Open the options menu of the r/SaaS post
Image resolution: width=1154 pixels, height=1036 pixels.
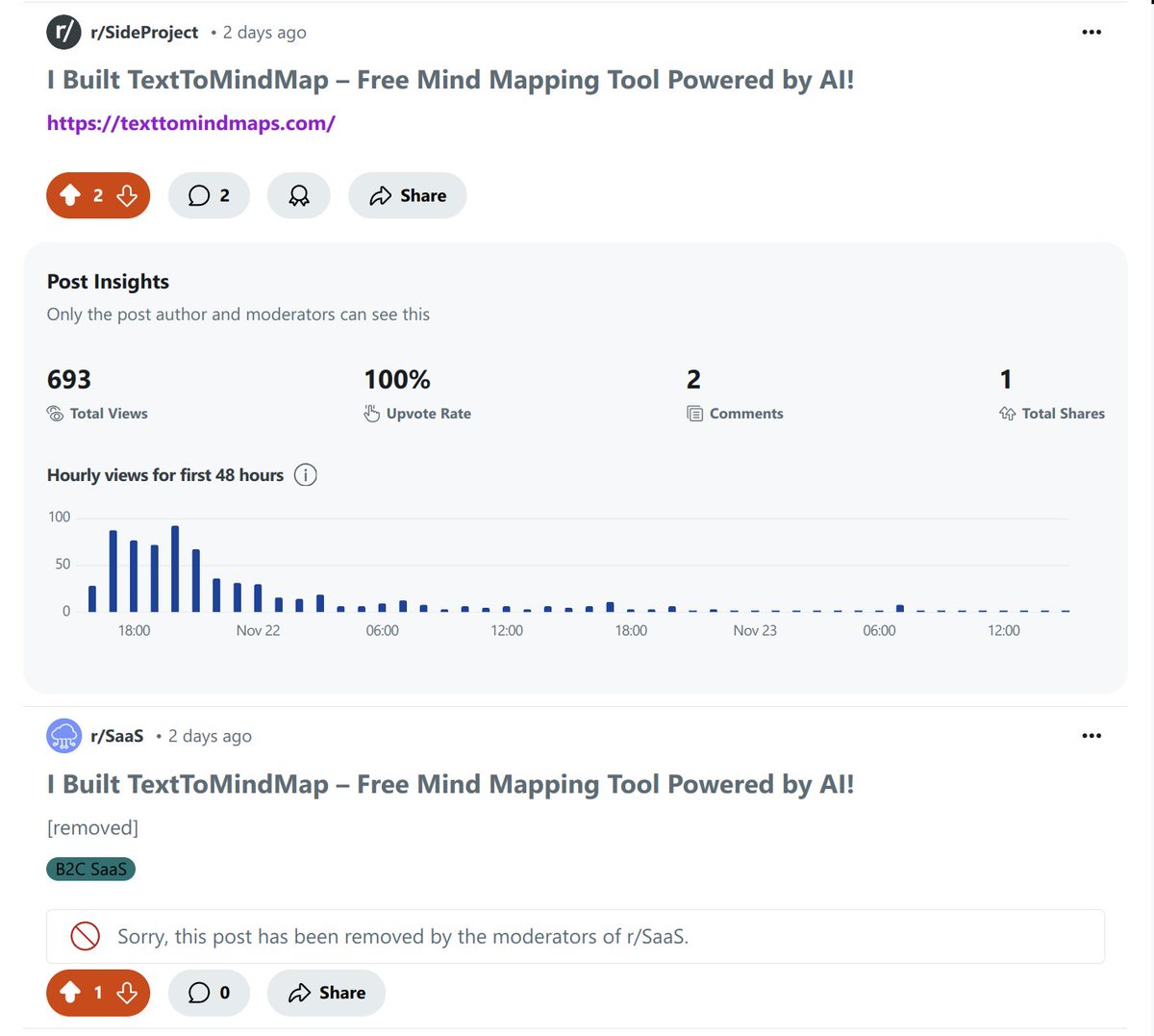coord(1091,736)
